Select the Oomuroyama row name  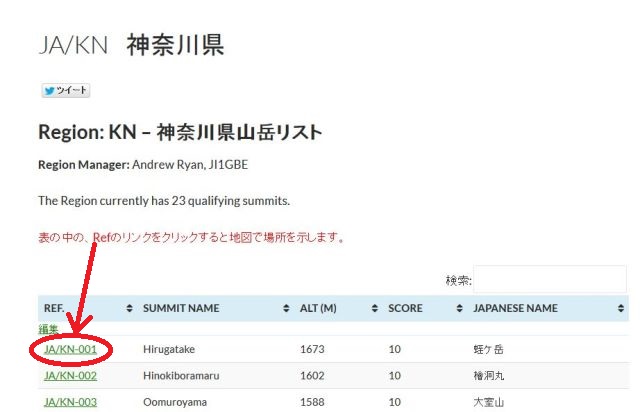[x=175, y=402]
